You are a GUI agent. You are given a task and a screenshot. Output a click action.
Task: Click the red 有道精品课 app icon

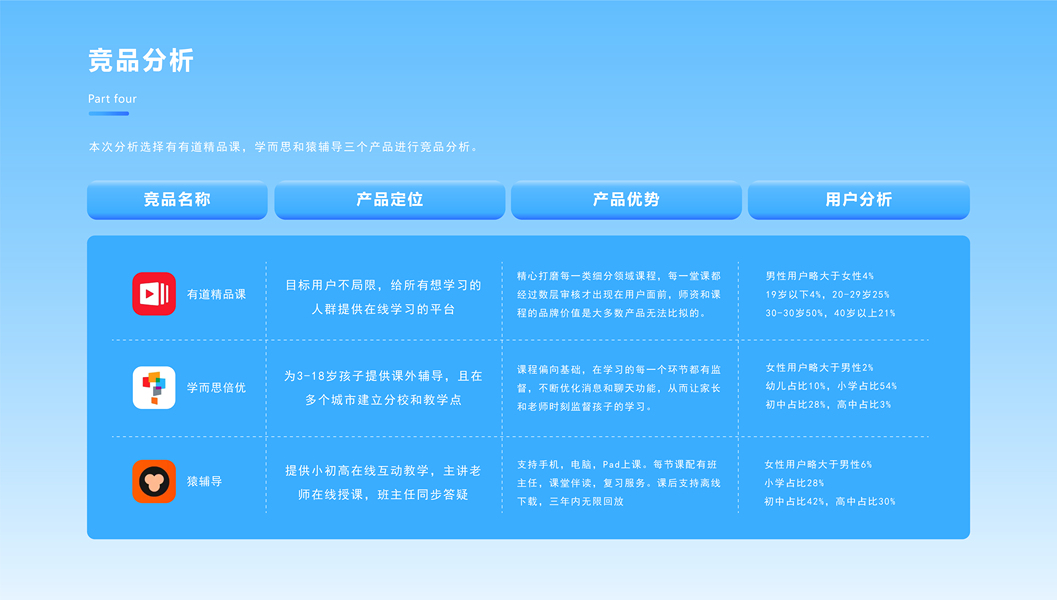(154, 294)
